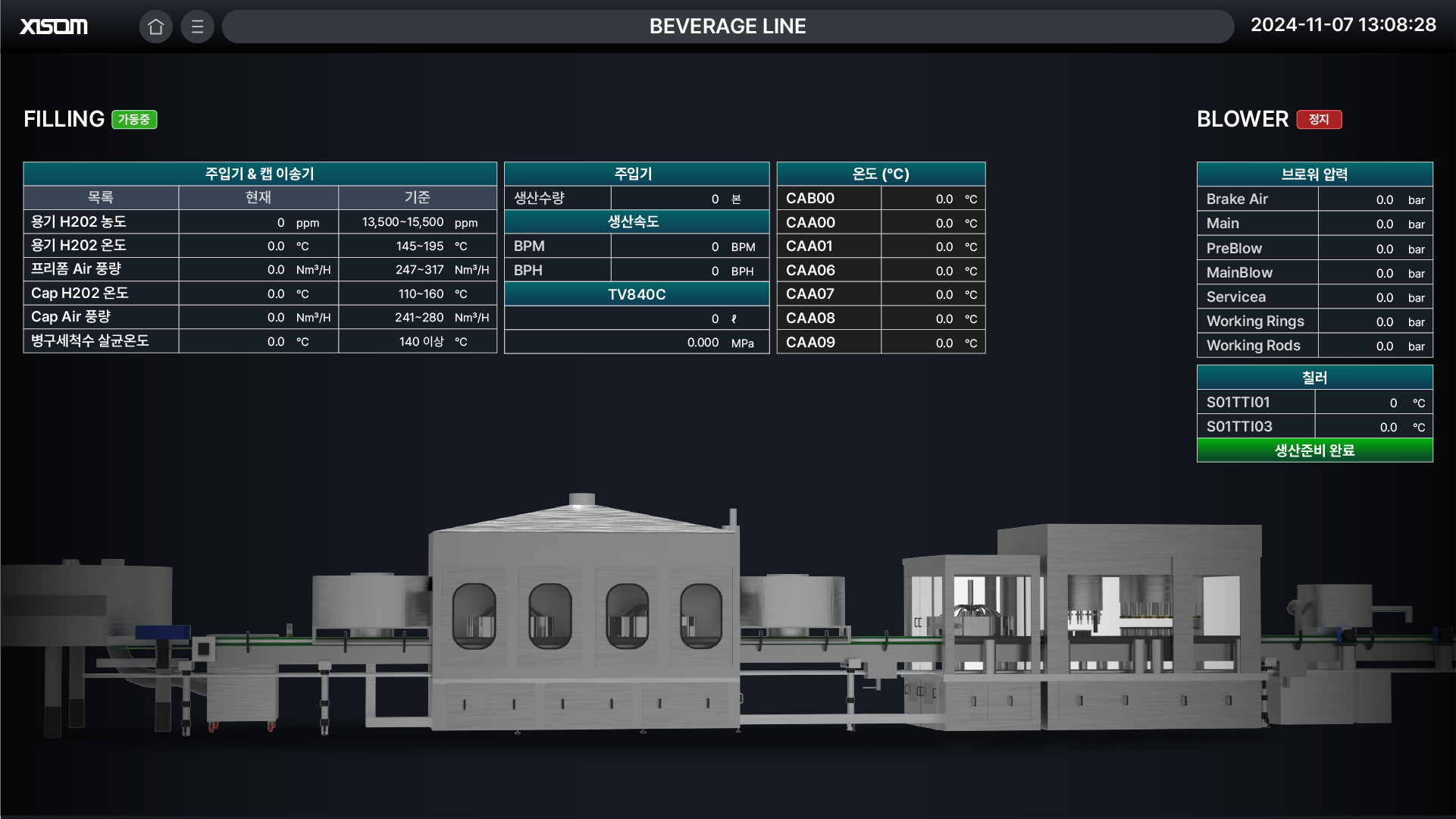Click the 브로워 압력 panel header

point(1314,174)
